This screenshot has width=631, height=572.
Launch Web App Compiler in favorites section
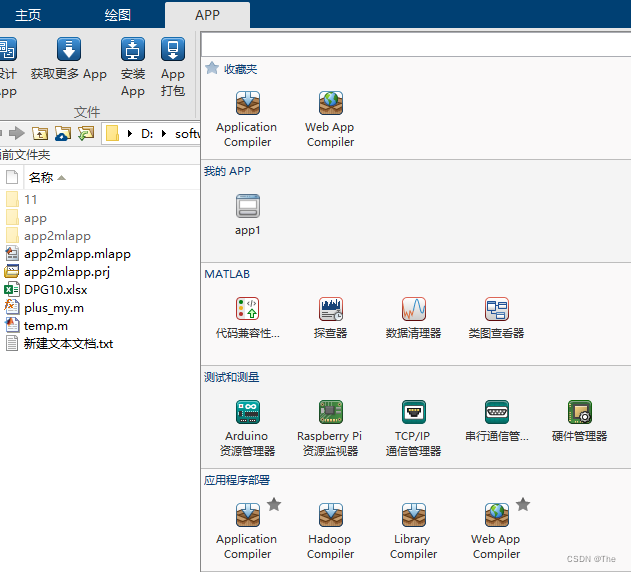tap(330, 119)
